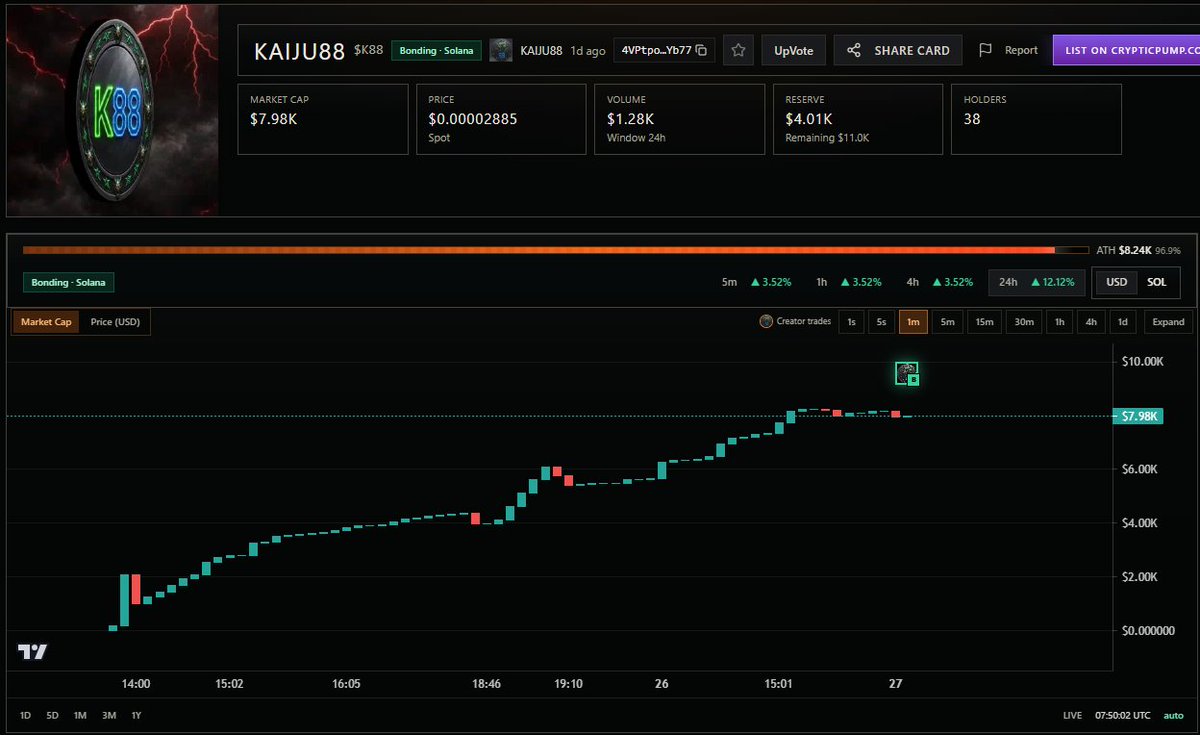
Task: Click the star favorite icon
Action: [x=738, y=50]
